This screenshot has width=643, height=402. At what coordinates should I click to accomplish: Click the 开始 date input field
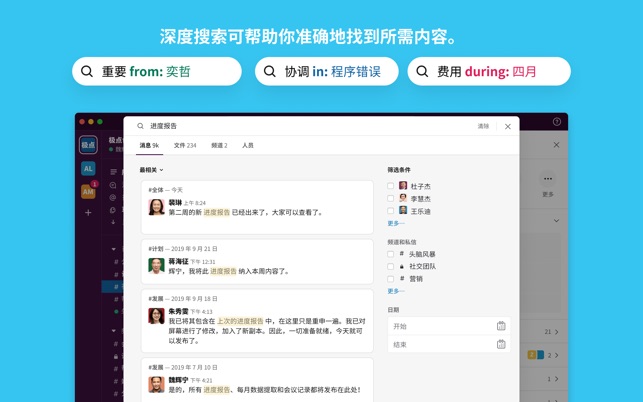[449, 326]
